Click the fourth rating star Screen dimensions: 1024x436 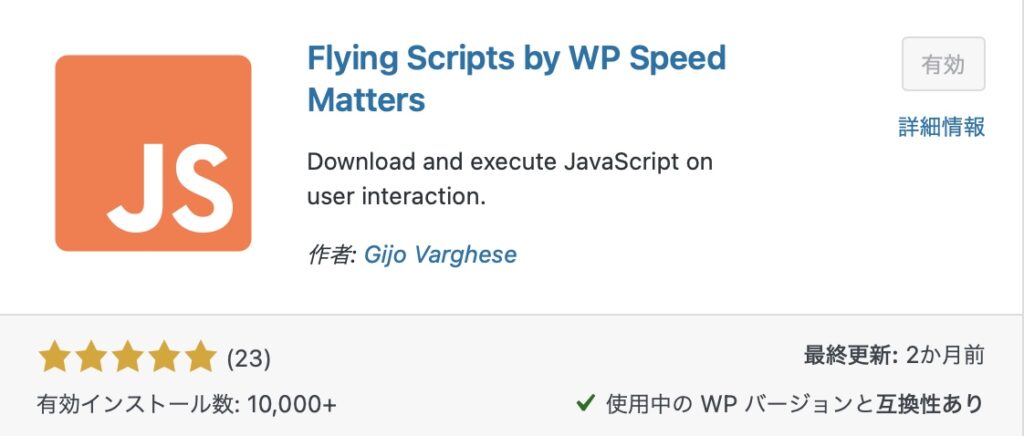pyautogui.click(x=164, y=358)
